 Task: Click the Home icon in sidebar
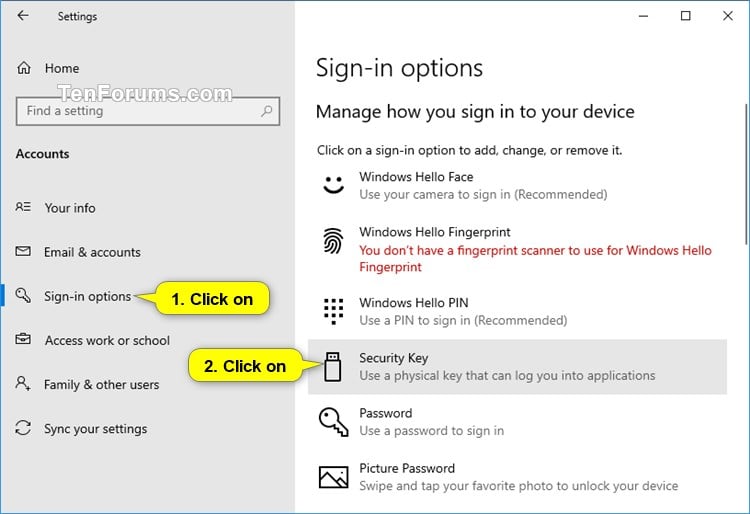coord(24,68)
